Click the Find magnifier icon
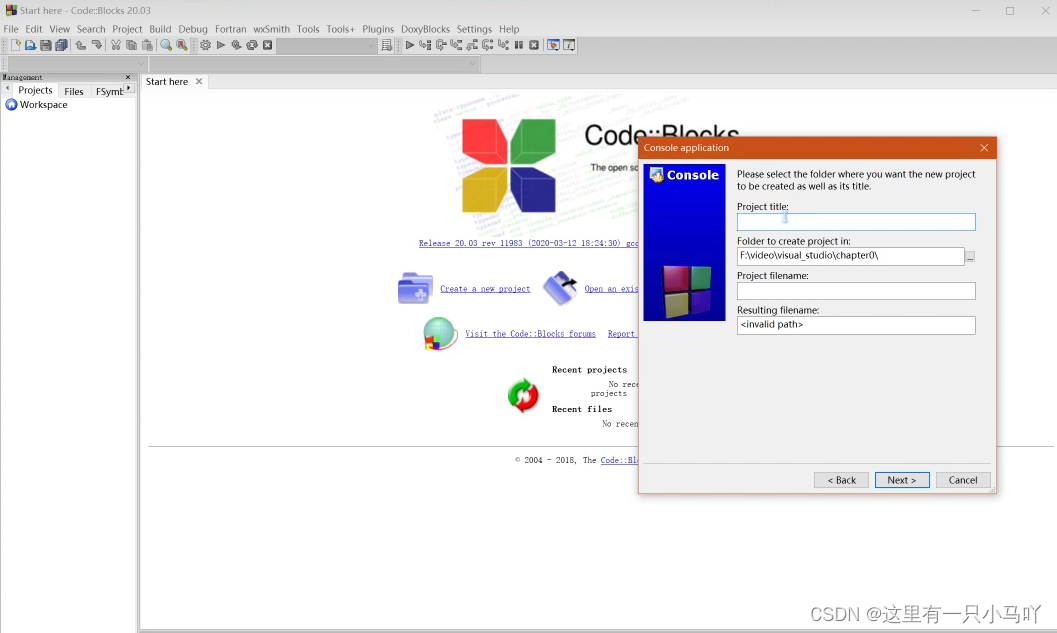Image resolution: width=1057 pixels, height=633 pixels. [166, 45]
